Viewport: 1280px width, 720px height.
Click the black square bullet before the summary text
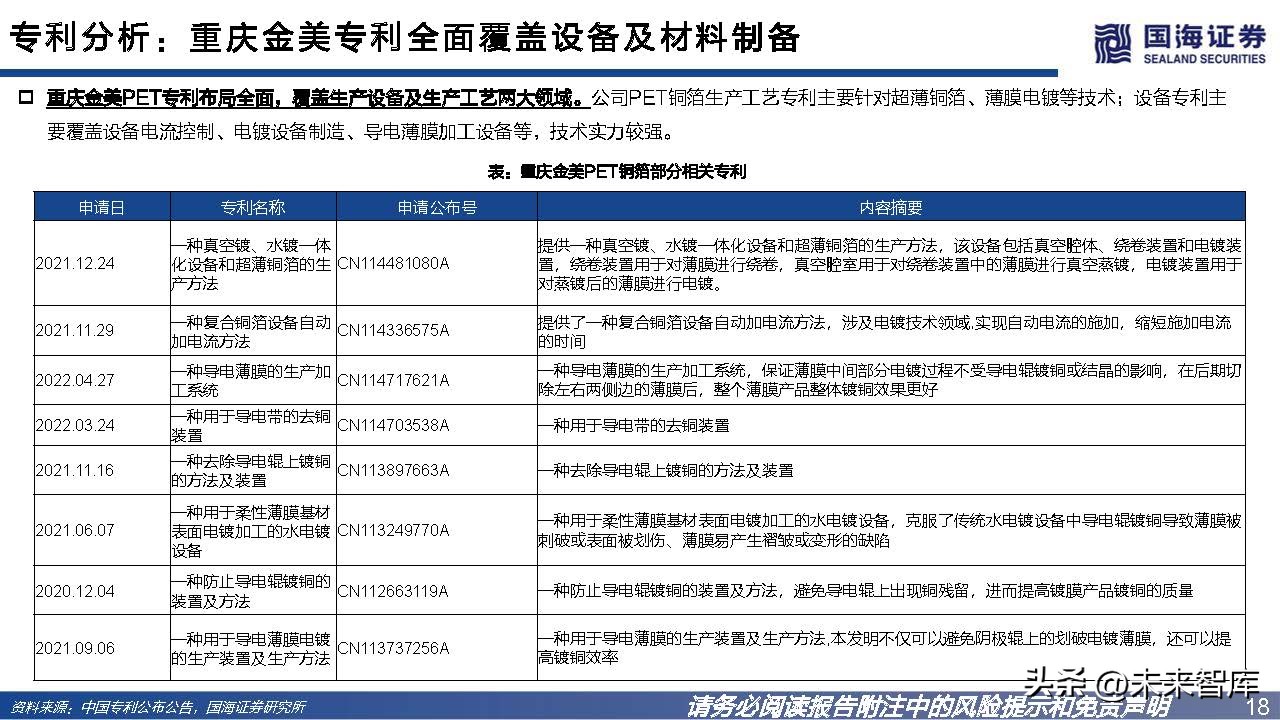(x=27, y=97)
